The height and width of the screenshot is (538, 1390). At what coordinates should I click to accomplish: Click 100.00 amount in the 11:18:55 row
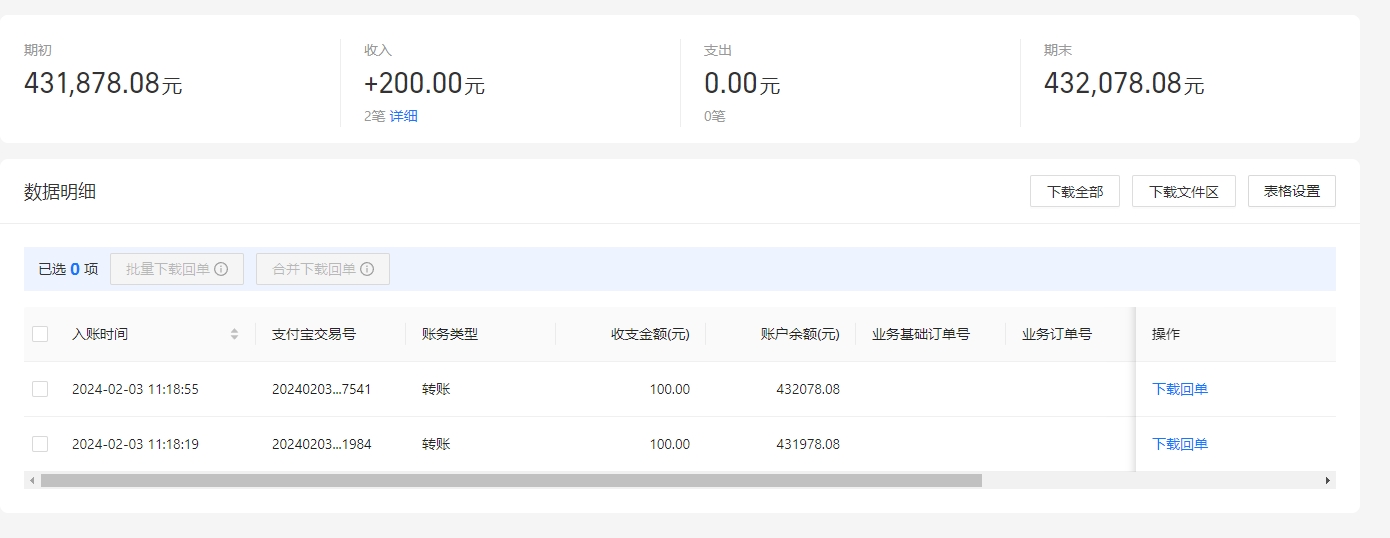[670, 389]
